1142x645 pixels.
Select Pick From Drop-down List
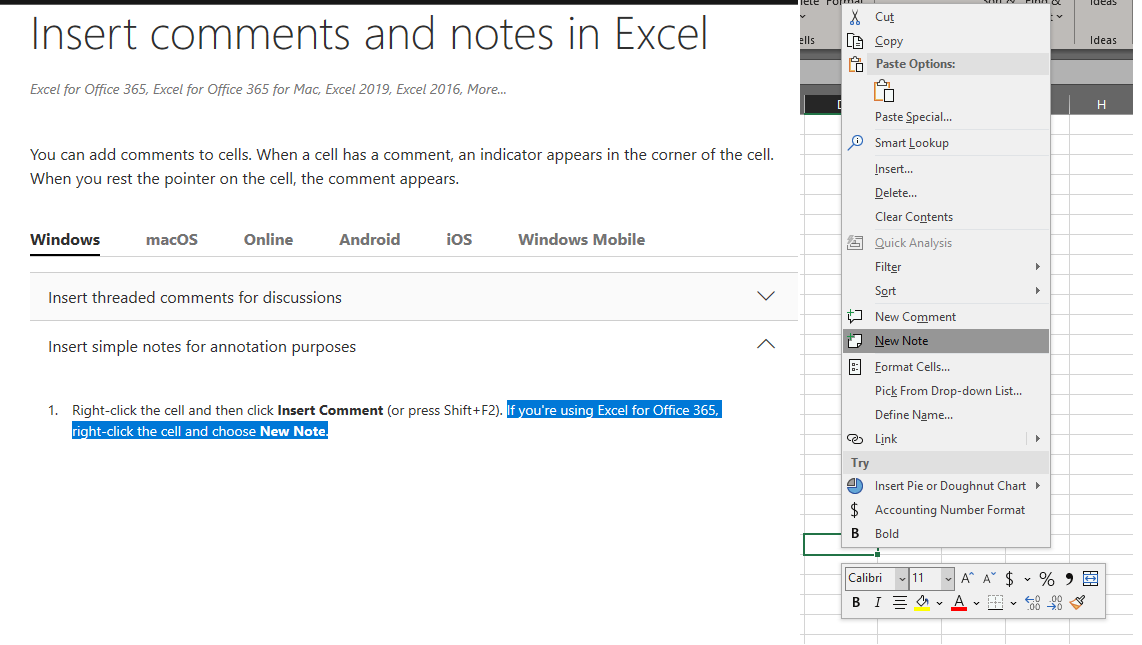pyautogui.click(x=945, y=391)
